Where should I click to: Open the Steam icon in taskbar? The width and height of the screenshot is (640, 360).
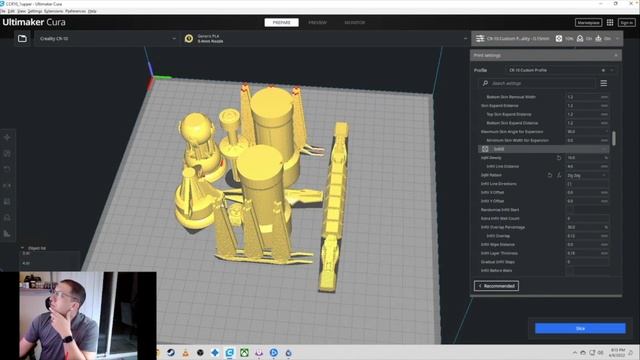(171, 352)
